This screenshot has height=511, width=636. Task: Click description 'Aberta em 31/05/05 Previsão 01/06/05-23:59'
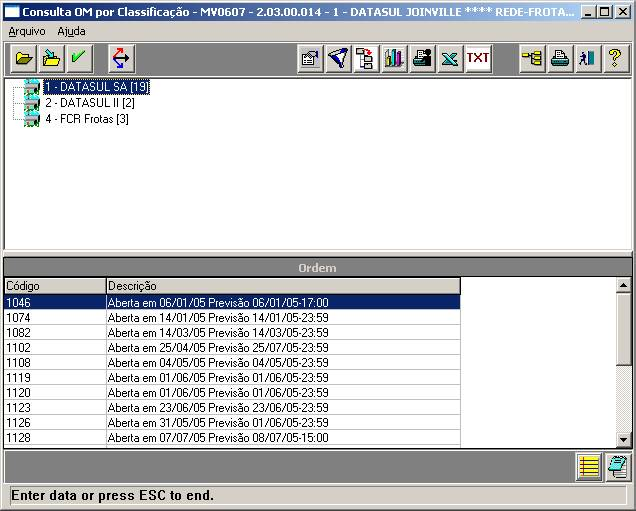(x=218, y=423)
